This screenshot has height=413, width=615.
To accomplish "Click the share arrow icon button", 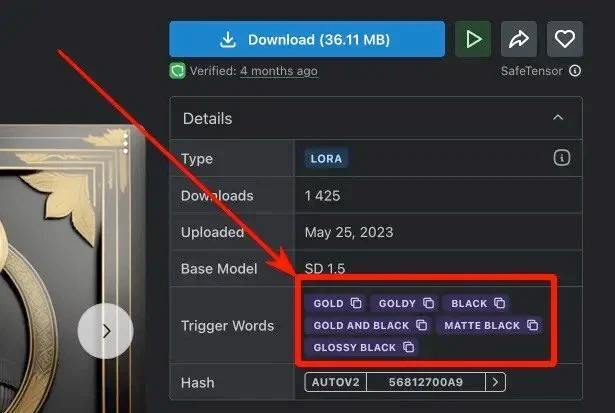I will (x=519, y=39).
